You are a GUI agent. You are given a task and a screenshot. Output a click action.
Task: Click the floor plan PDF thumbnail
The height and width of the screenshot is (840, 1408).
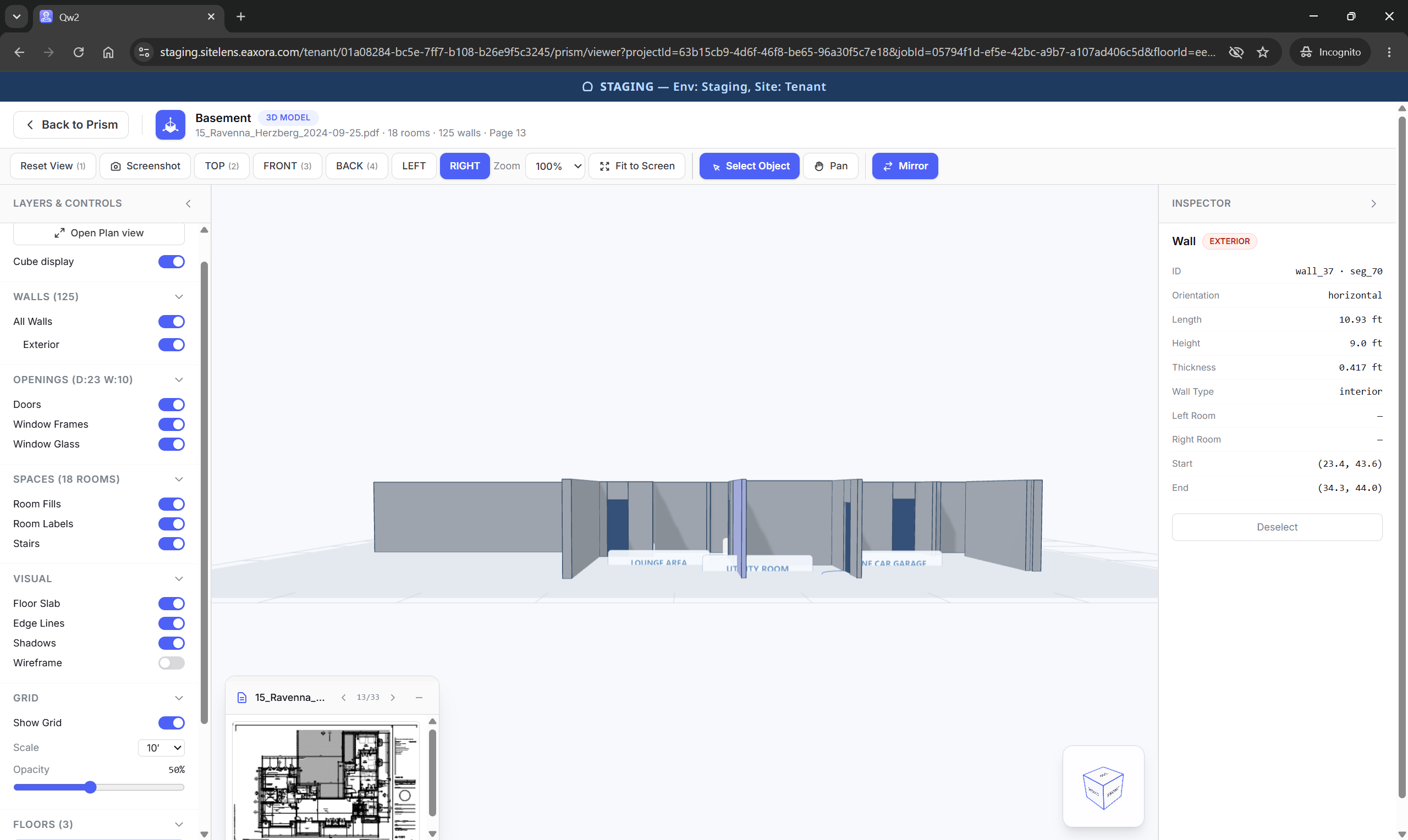(326, 780)
